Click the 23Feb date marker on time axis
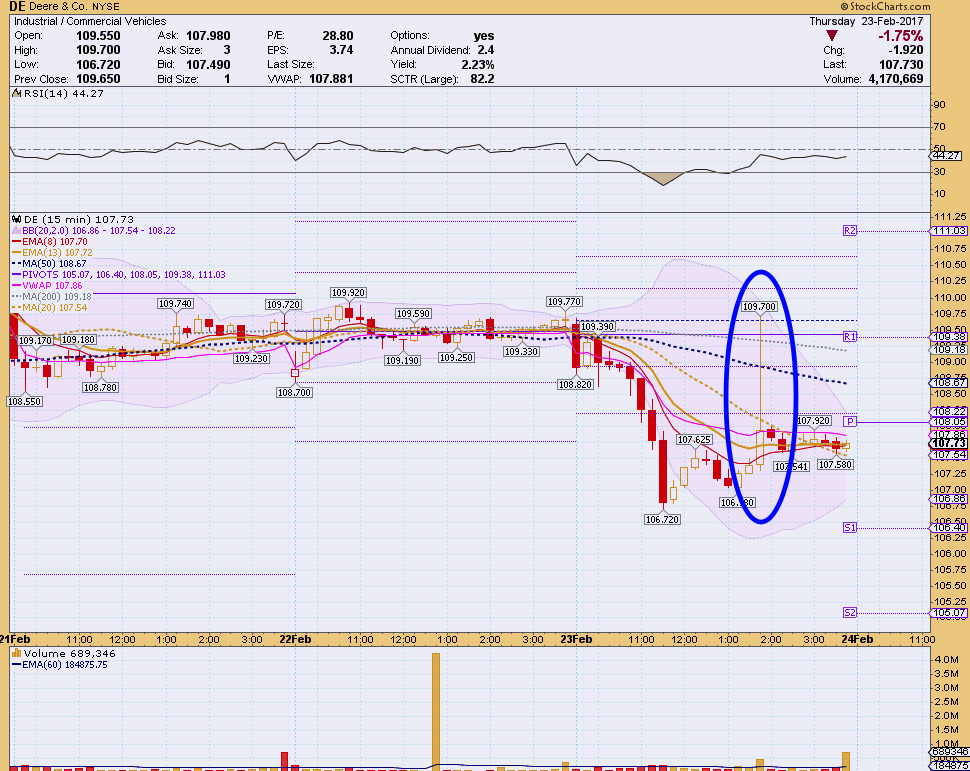970x771 pixels. [x=574, y=639]
